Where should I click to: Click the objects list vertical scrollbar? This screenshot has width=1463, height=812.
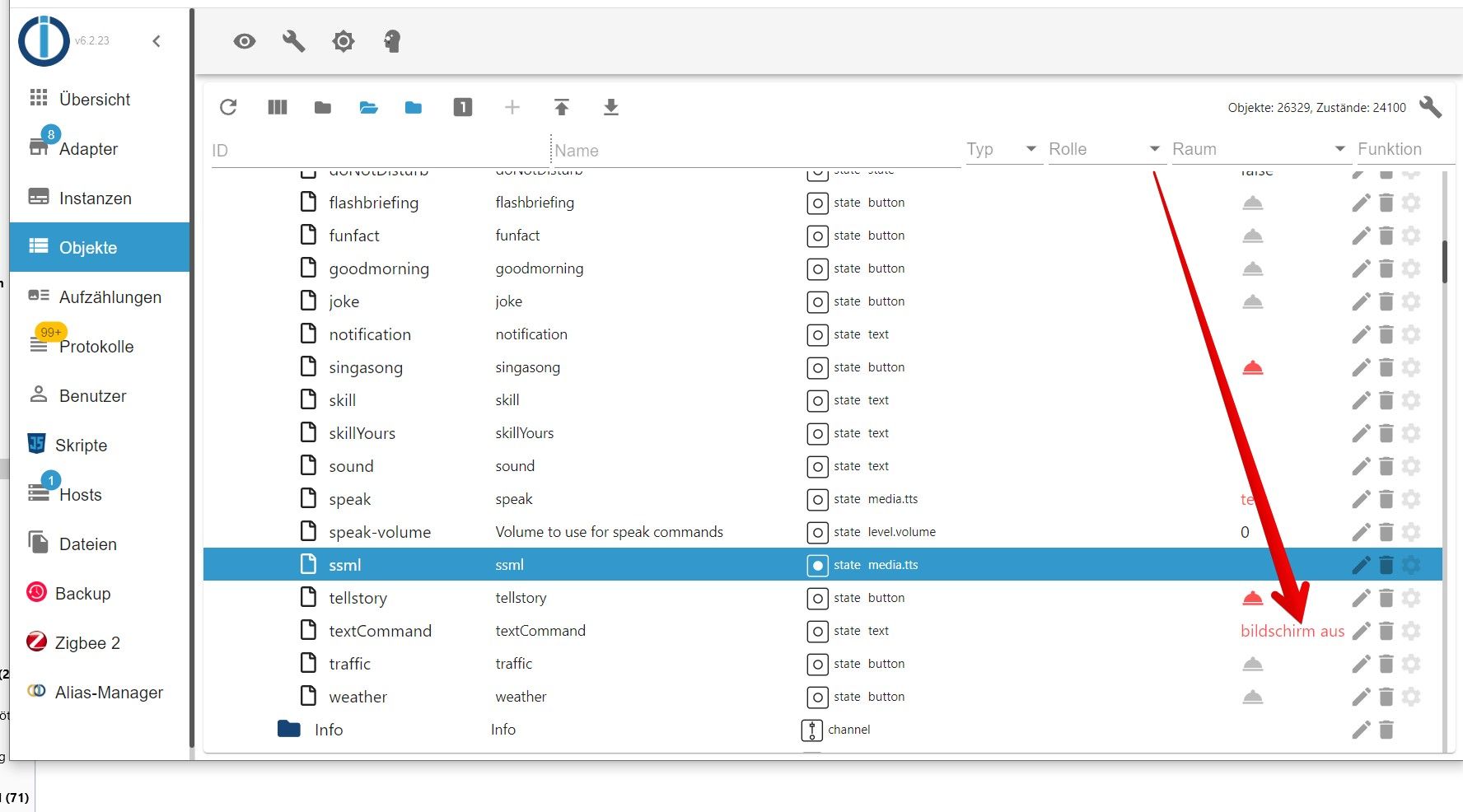click(x=1445, y=262)
